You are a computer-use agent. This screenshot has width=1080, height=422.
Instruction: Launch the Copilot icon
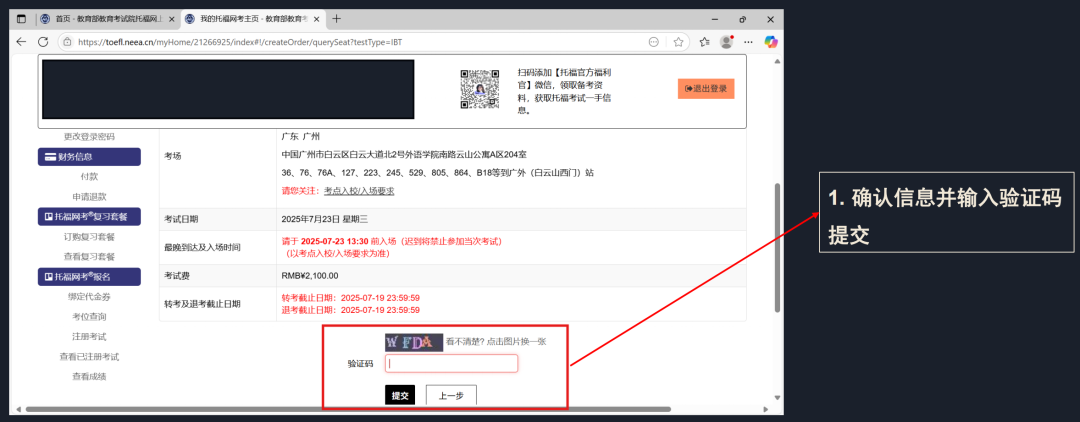click(x=771, y=42)
